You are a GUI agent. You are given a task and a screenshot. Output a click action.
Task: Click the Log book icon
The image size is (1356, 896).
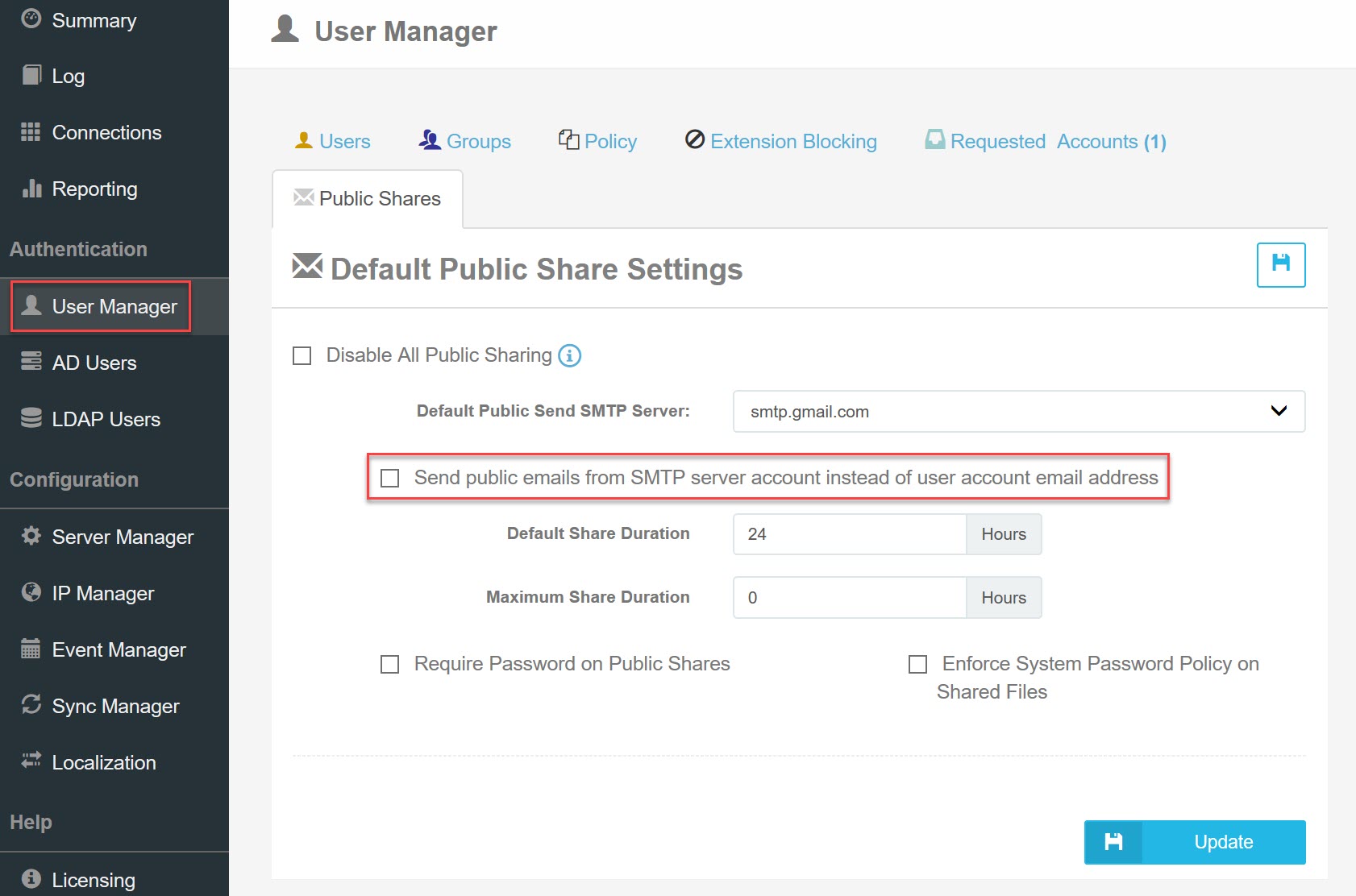pos(31,75)
